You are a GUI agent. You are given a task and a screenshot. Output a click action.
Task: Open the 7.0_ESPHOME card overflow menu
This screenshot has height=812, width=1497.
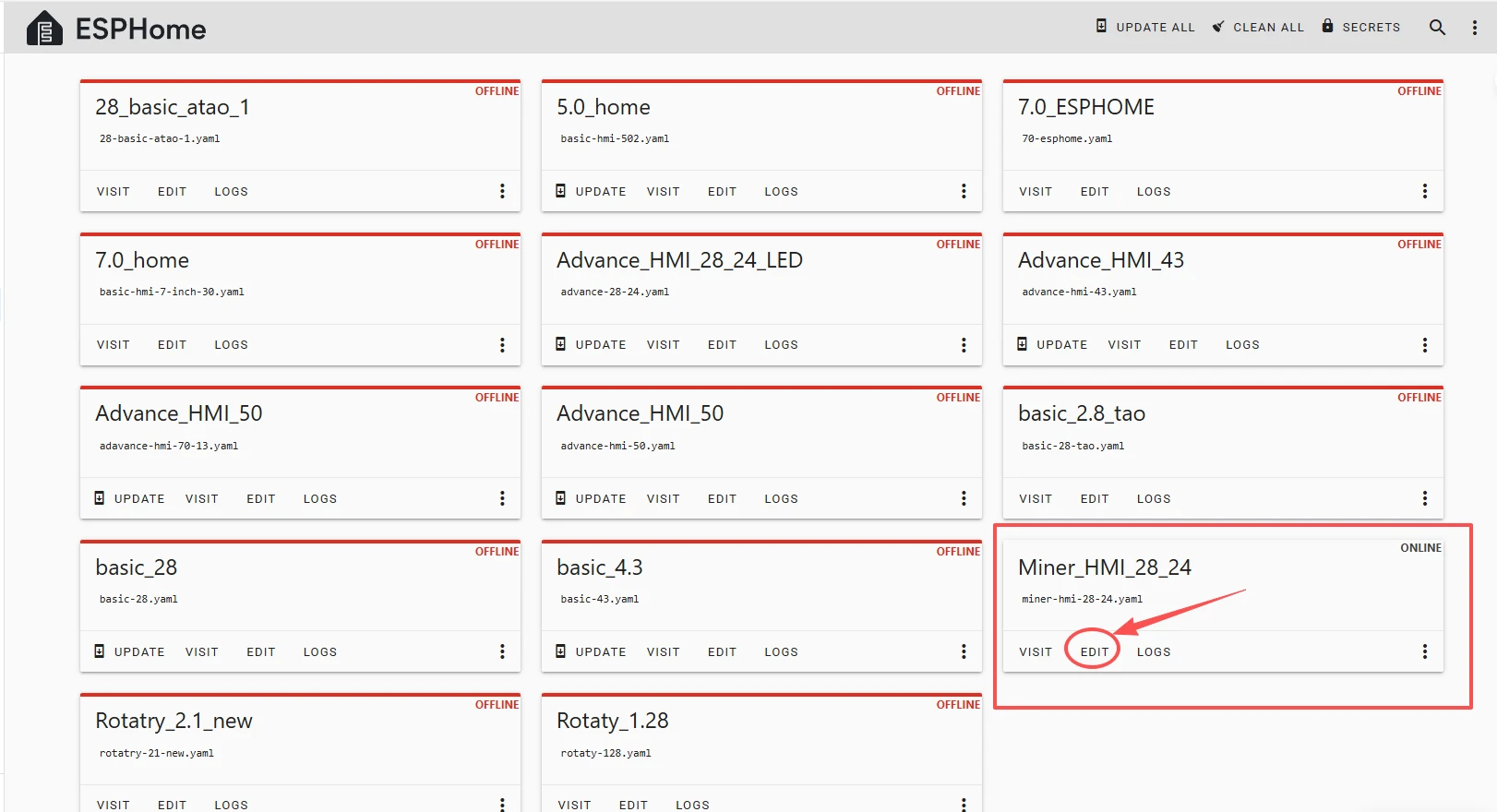[1424, 191]
